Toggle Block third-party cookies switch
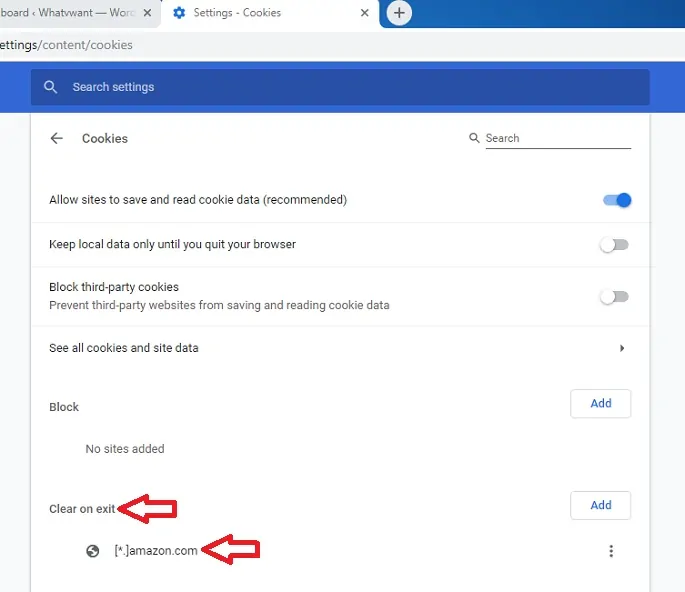 614,297
